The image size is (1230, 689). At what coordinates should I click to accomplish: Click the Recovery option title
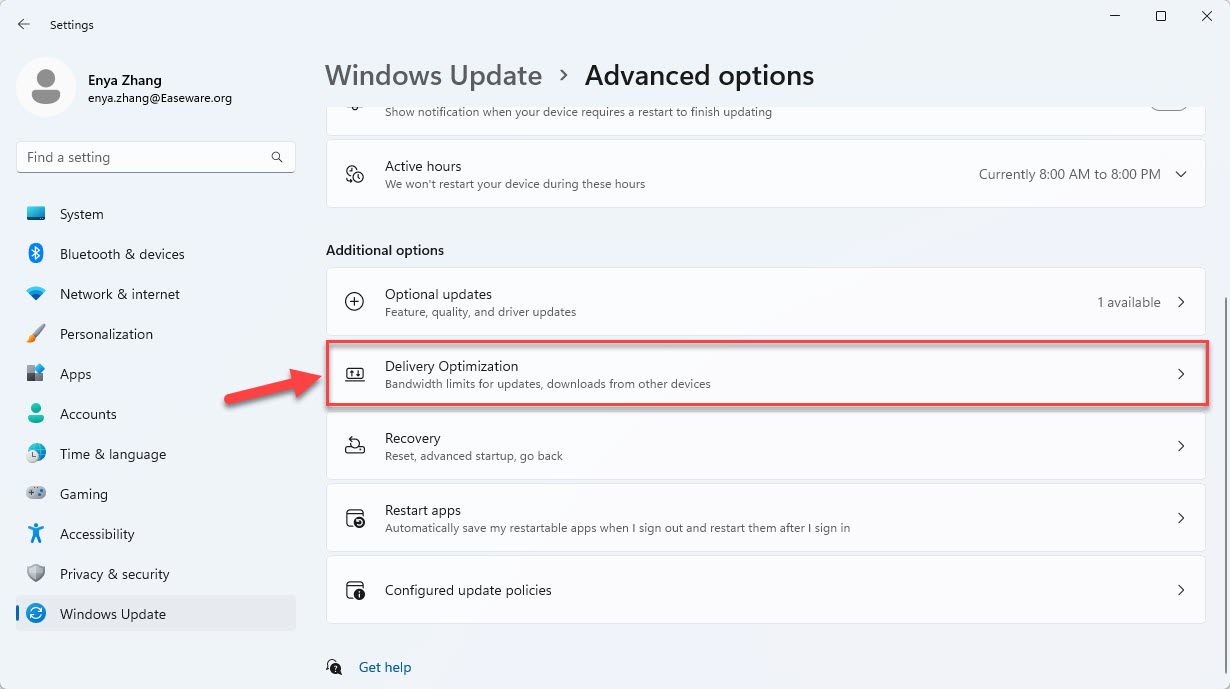pos(413,438)
